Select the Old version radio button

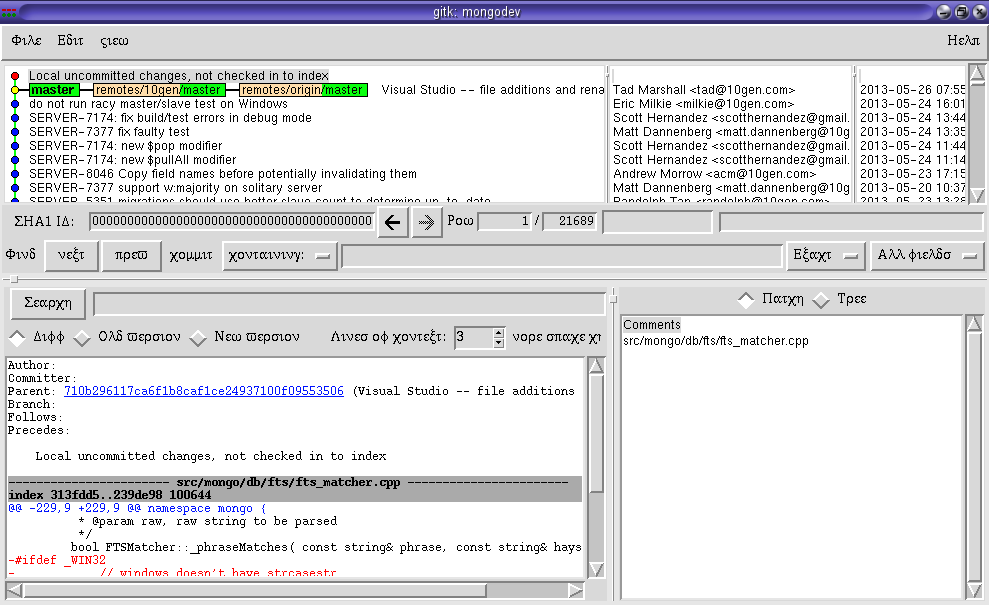tap(82, 337)
